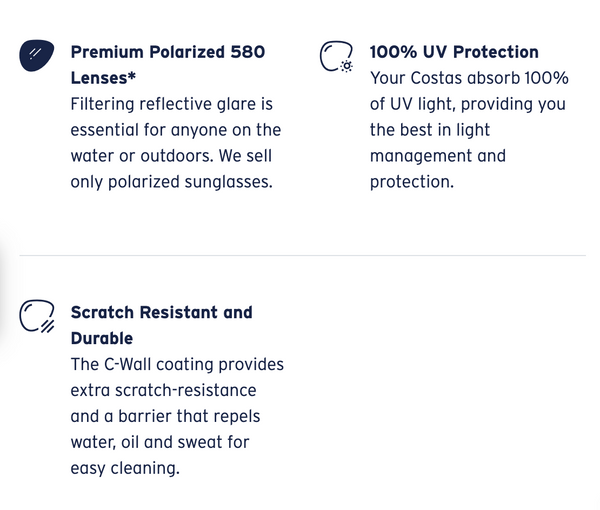Click the "580" number in the heading
The image size is (600, 510).
pyautogui.click(x=245, y=52)
